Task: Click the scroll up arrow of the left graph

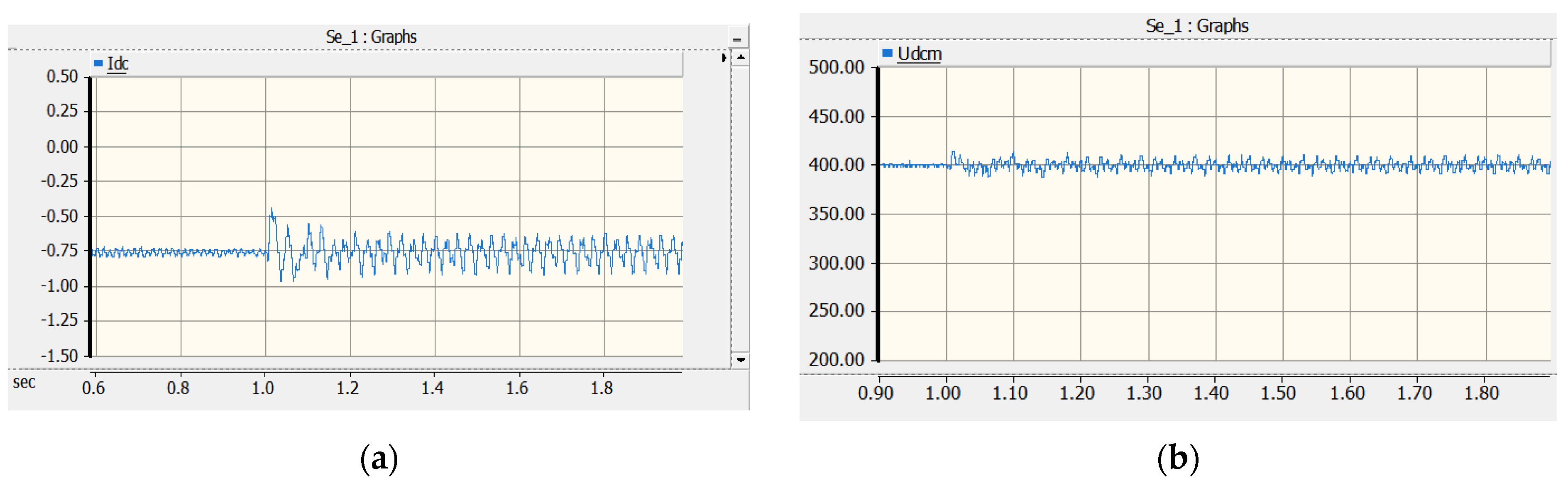Action: 740,58
